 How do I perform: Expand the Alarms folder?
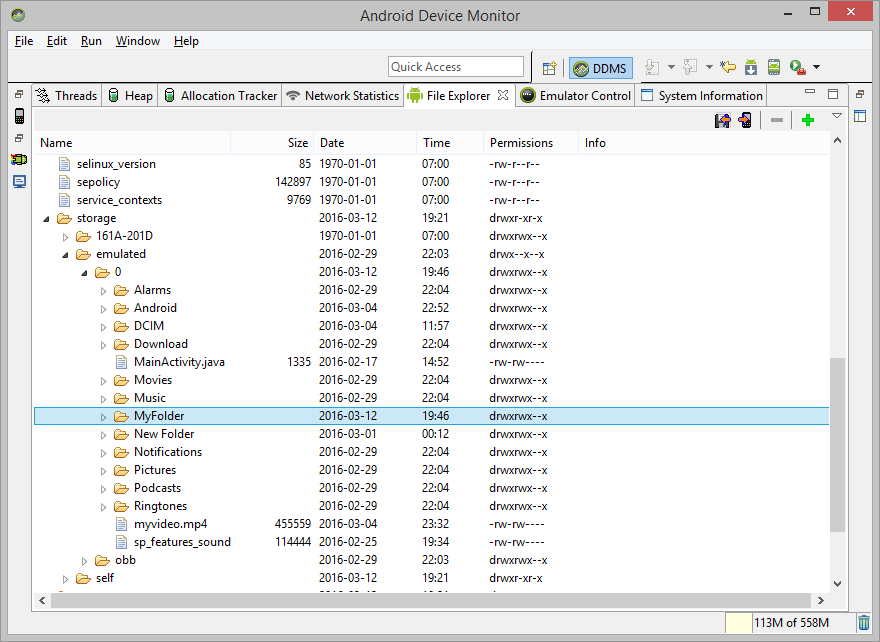click(x=104, y=291)
